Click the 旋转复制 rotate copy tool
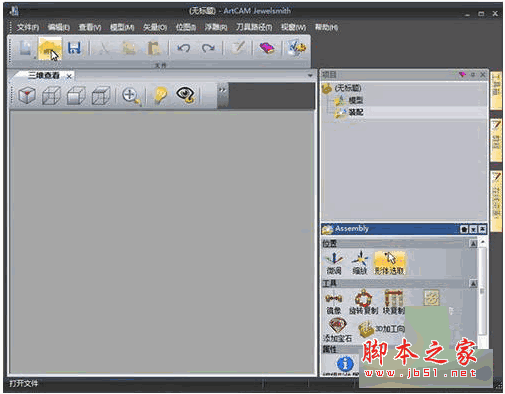The width and height of the screenshot is (505, 394). (x=363, y=302)
